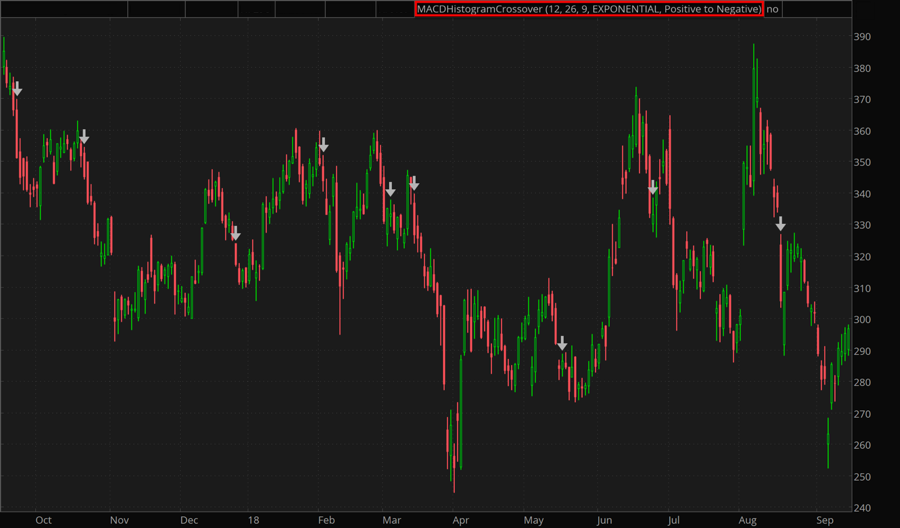Screen dimensions: 900x528
Task: Select the down arrow signal in mid May
Action: coord(562,343)
